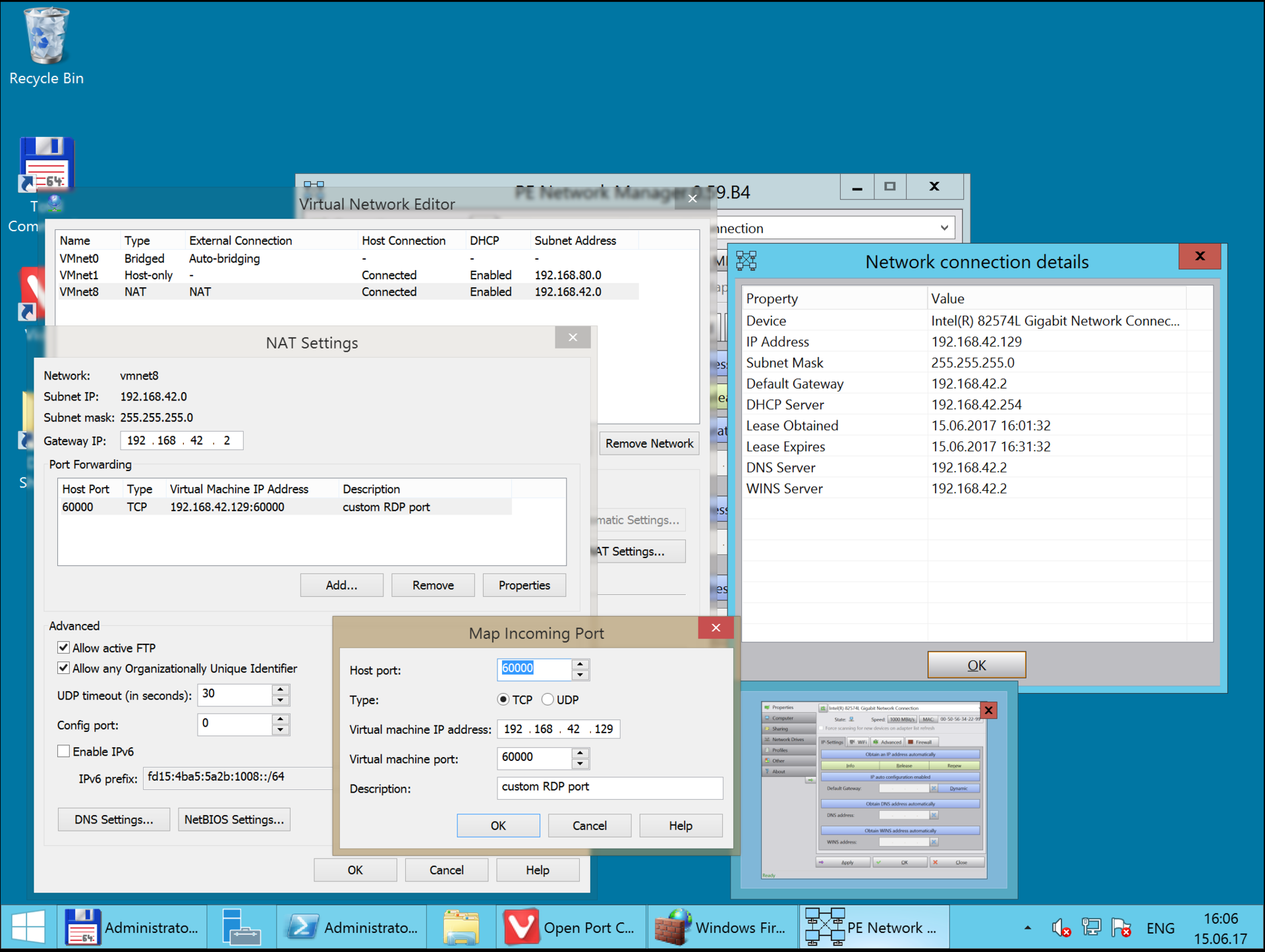
Task: Open Server Manager taskbar icon
Action: (241, 927)
